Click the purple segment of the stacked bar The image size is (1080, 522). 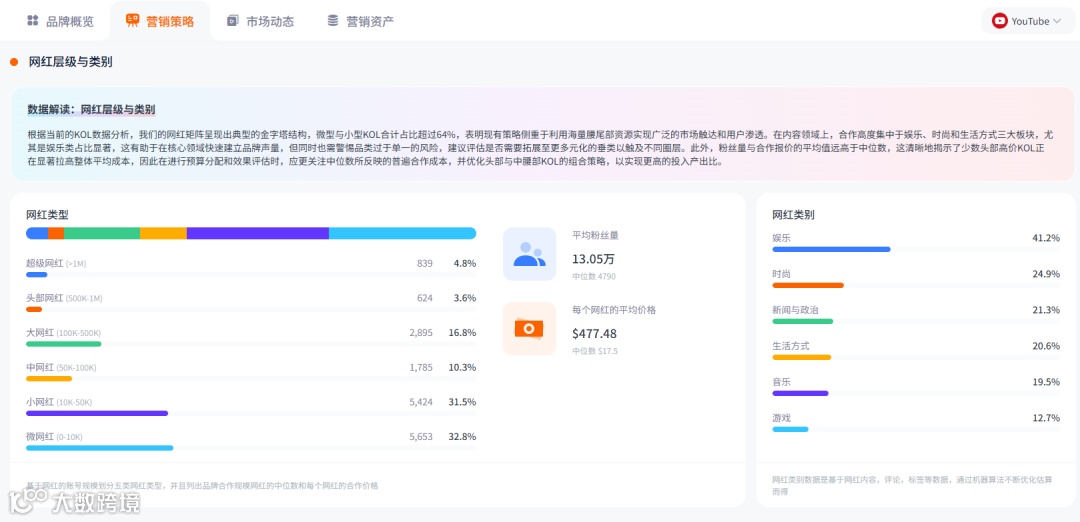[258, 233]
